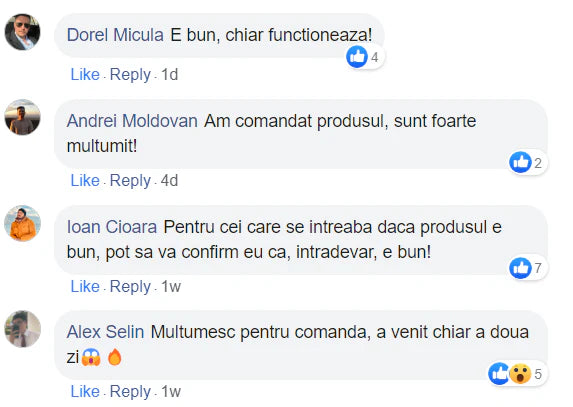Click the wow emoji reaction on Alex Selin's comment
Viewport: 573px width, 407px height.
point(520,374)
